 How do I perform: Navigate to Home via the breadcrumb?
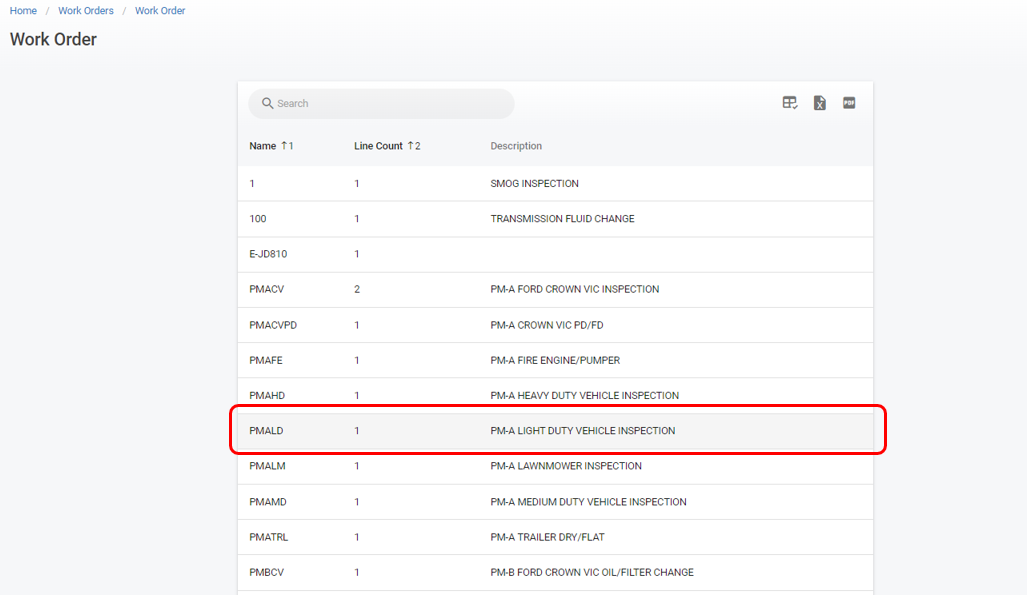[x=22, y=10]
